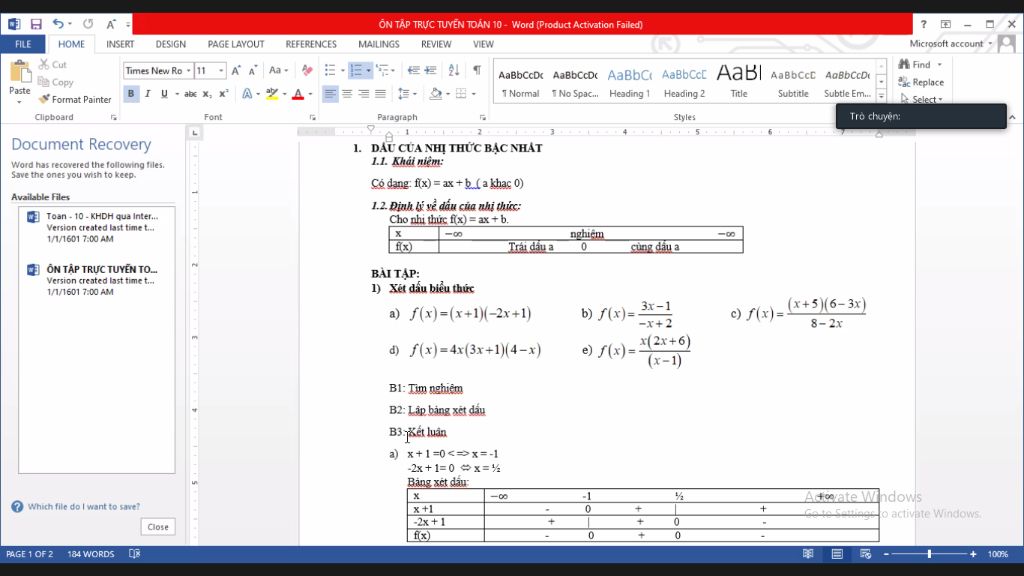Cut the selected text
Screen dimensions: 1024x576
click(x=52, y=65)
